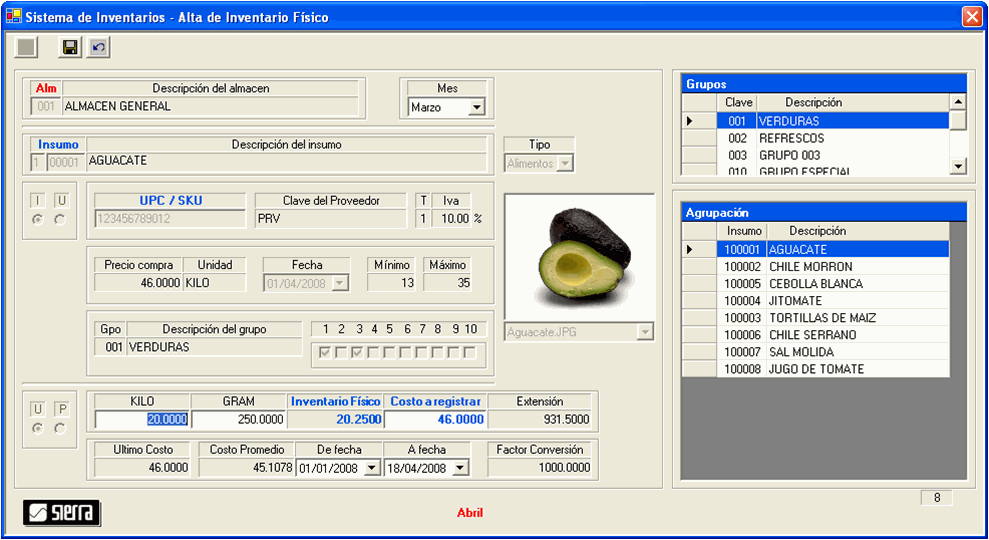Click the Clave column header in Grupos
The height and width of the screenshot is (540, 989).
point(738,102)
